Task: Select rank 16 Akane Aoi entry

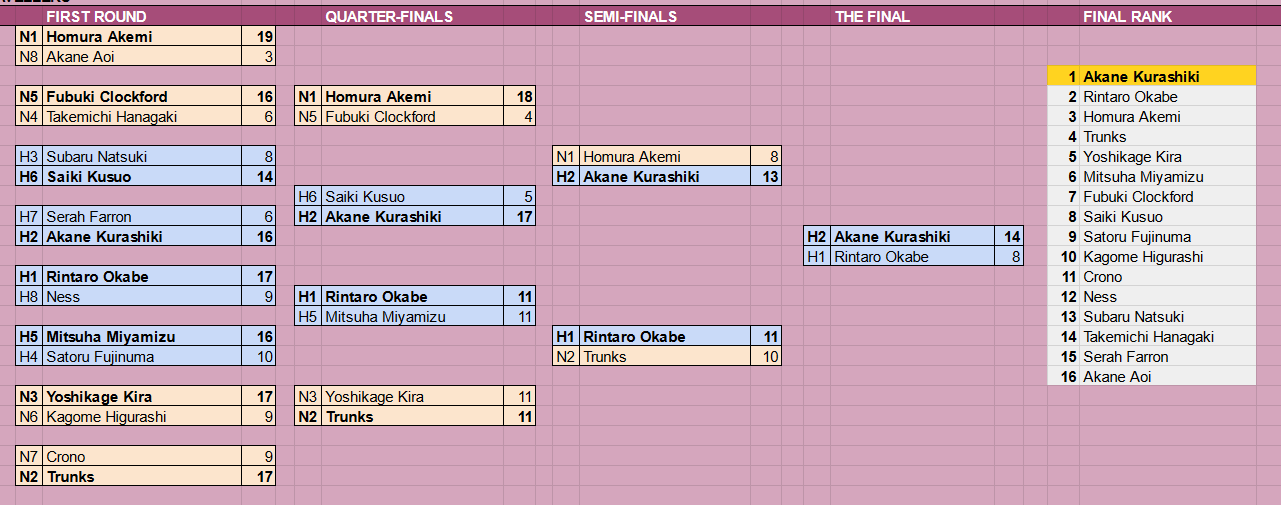Action: (x=1152, y=377)
